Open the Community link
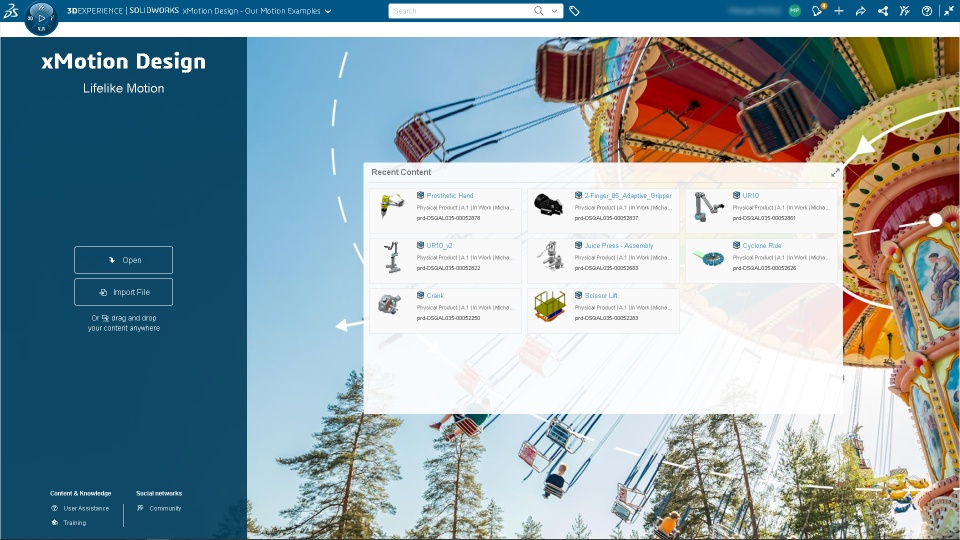Image resolution: width=960 pixels, height=540 pixels. pos(165,509)
